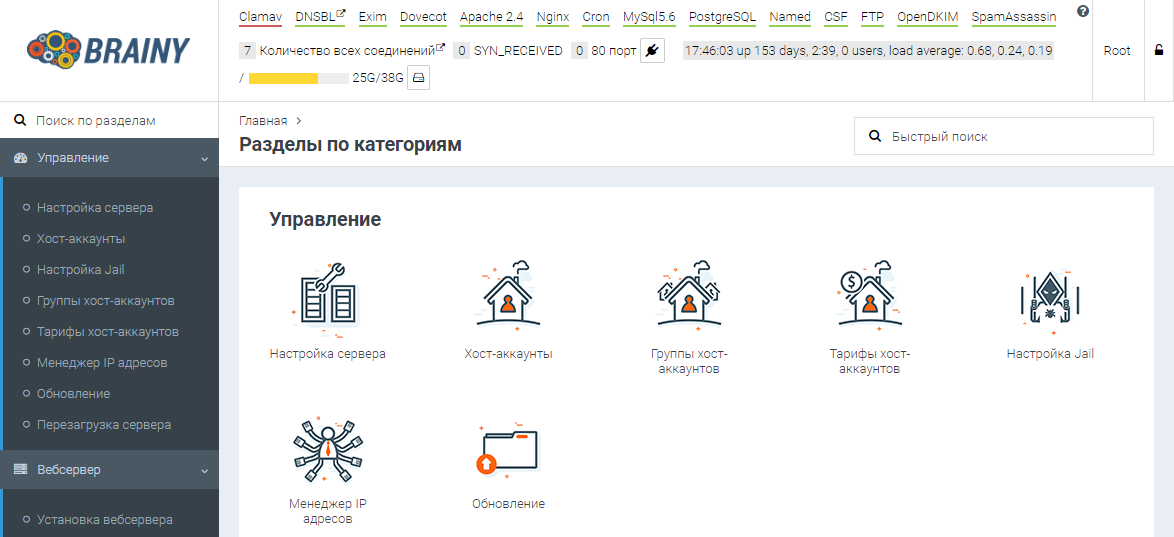This screenshot has height=537, width=1174.
Task: Open the Обновление folder icon
Action: [x=508, y=449]
